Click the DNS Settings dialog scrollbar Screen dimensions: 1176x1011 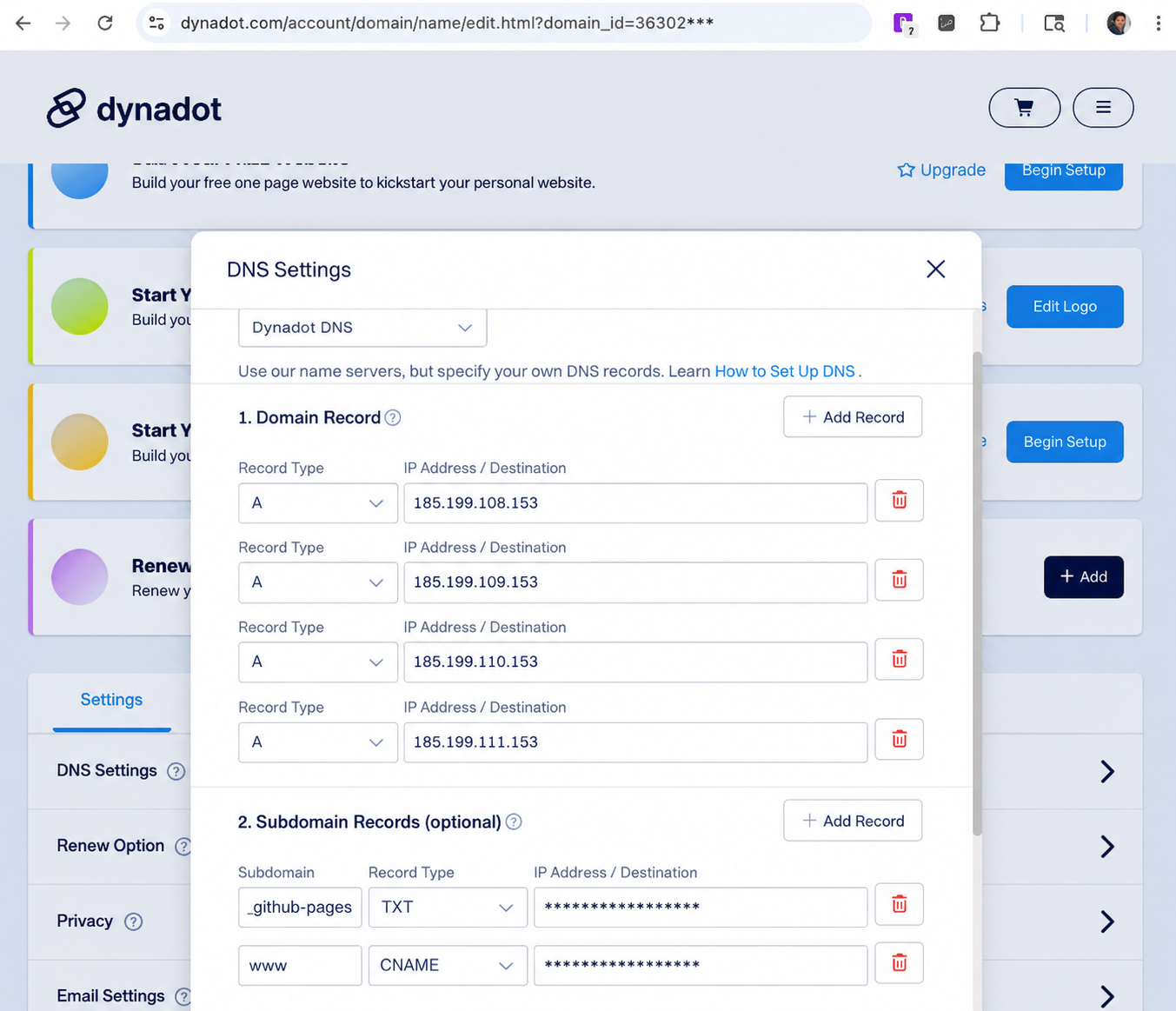(977, 594)
